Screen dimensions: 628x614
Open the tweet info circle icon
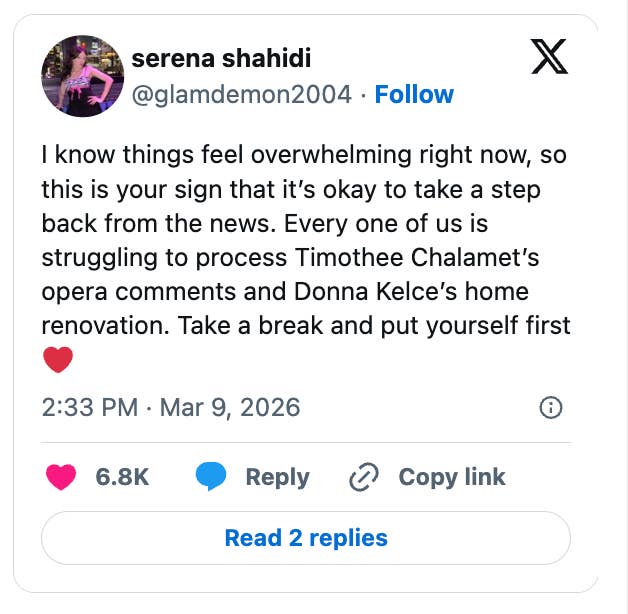[550, 407]
